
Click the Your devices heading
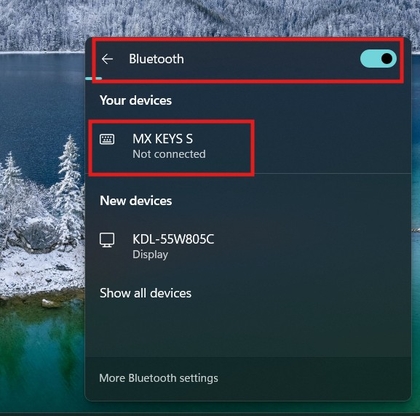pyautogui.click(x=136, y=100)
